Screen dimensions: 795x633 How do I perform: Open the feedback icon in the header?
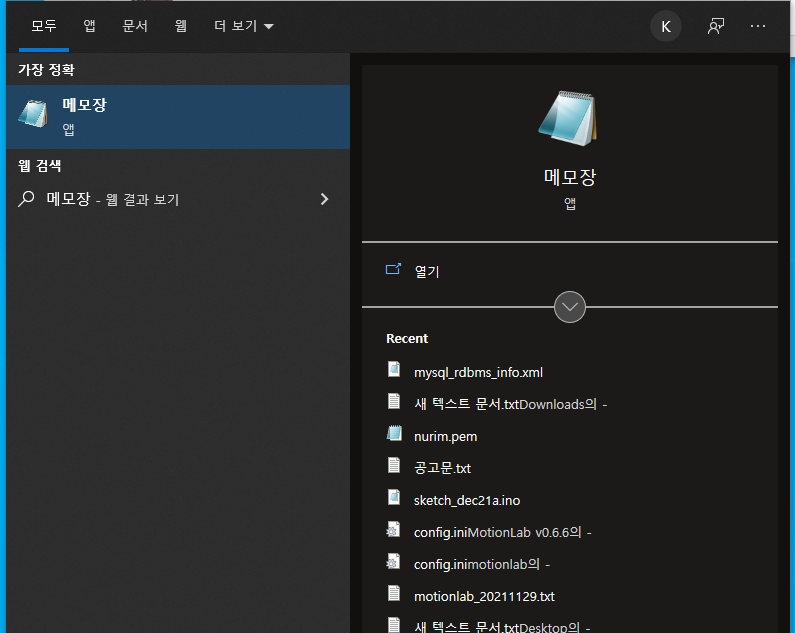[x=716, y=26]
